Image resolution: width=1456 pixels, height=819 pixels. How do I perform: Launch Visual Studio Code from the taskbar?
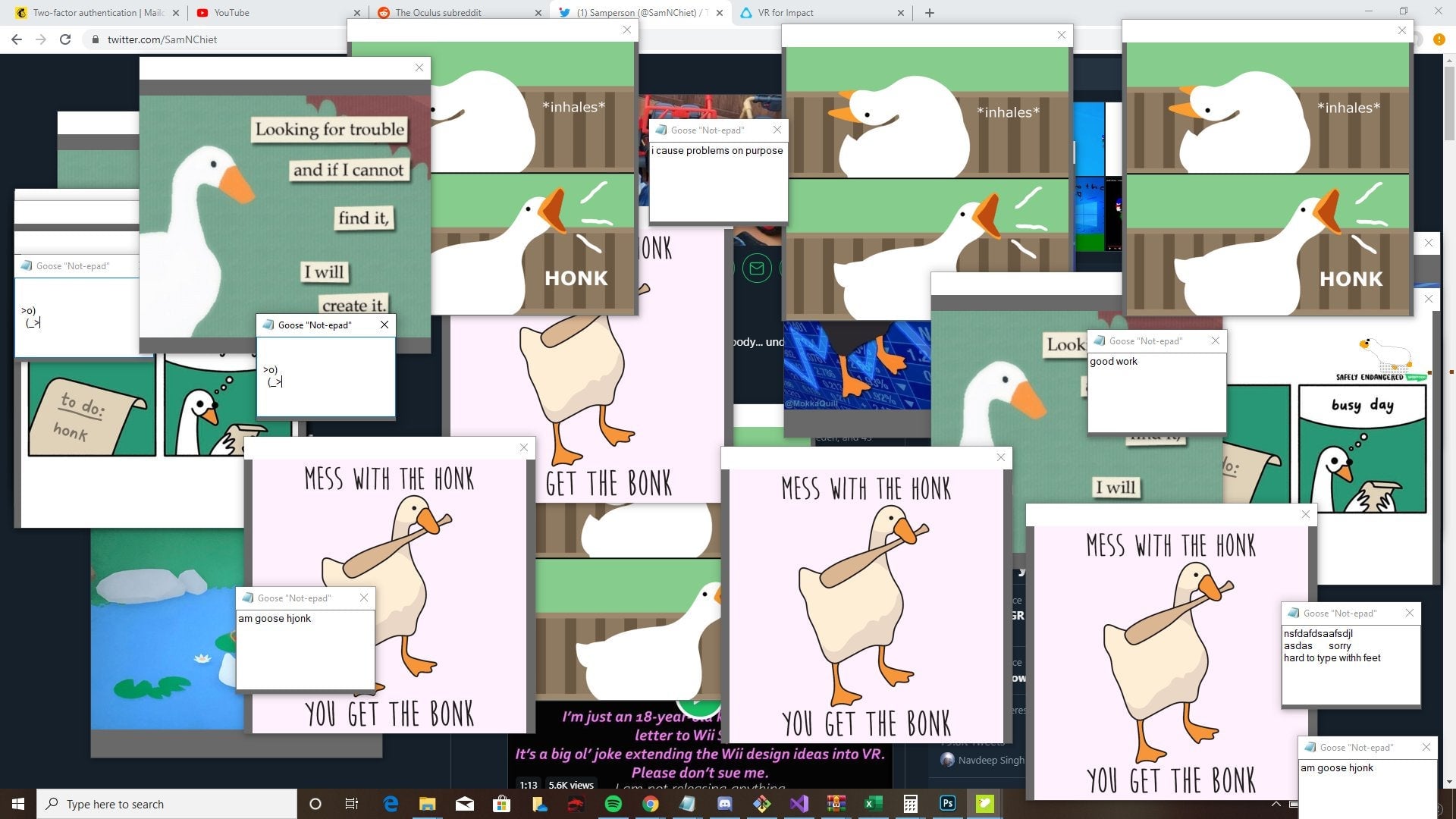coord(797,804)
